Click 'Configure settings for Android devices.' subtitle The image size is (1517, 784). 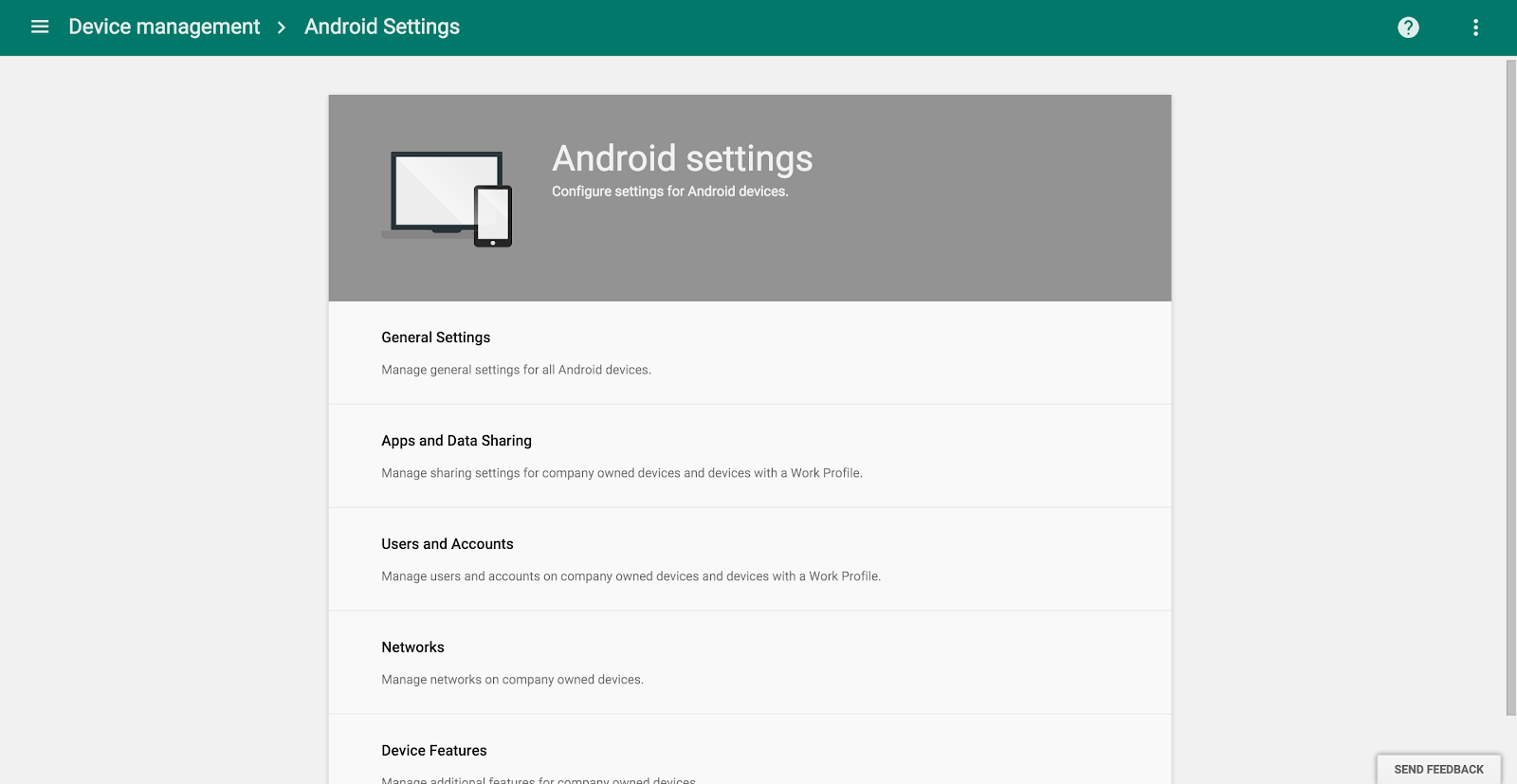(x=670, y=191)
